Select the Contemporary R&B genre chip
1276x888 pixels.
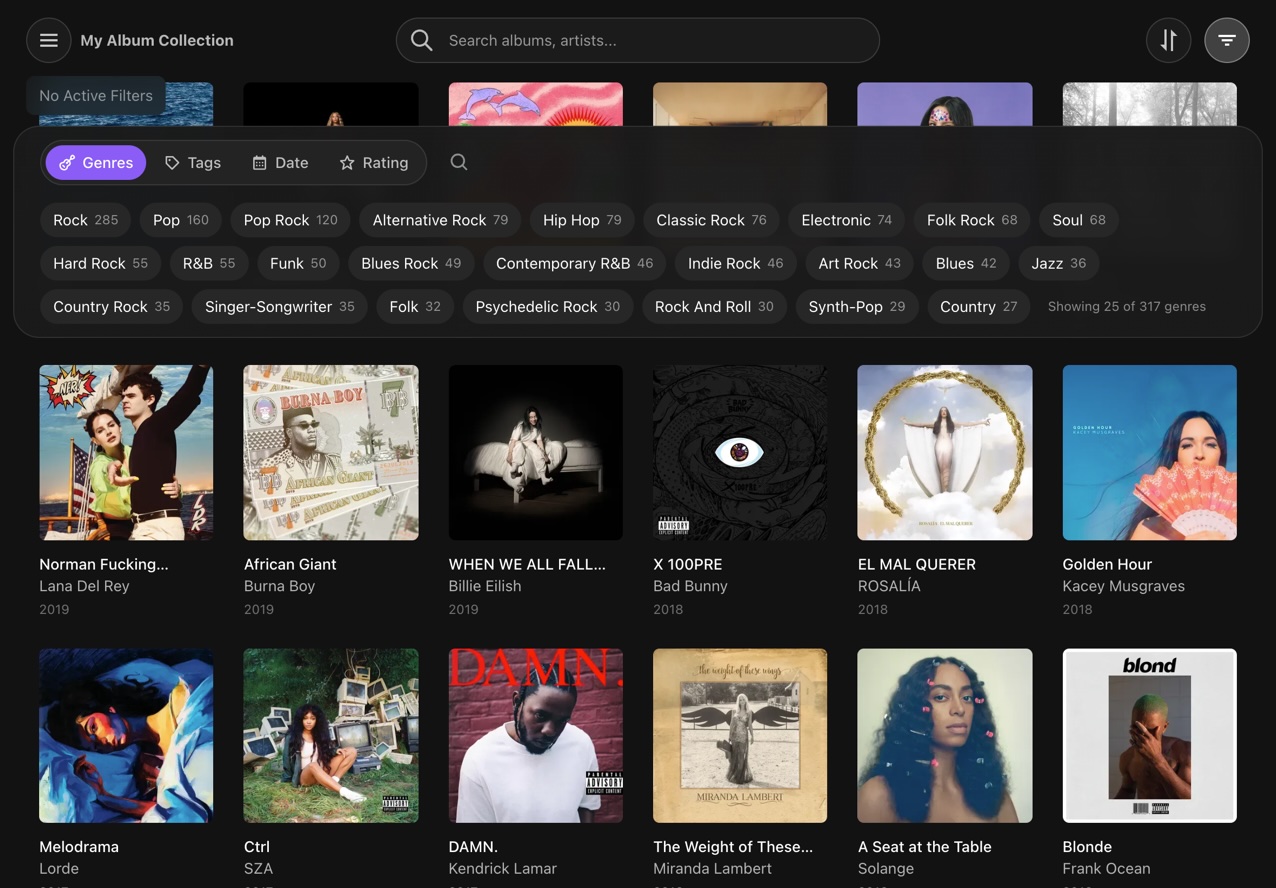574,263
